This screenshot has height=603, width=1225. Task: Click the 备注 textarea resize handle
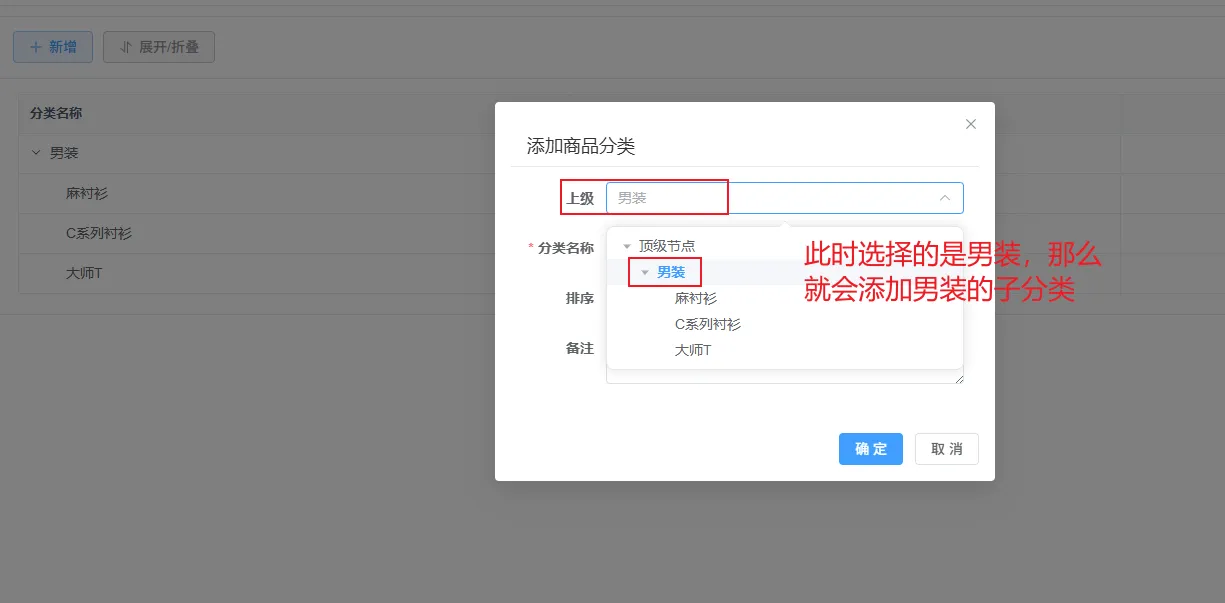tap(959, 379)
